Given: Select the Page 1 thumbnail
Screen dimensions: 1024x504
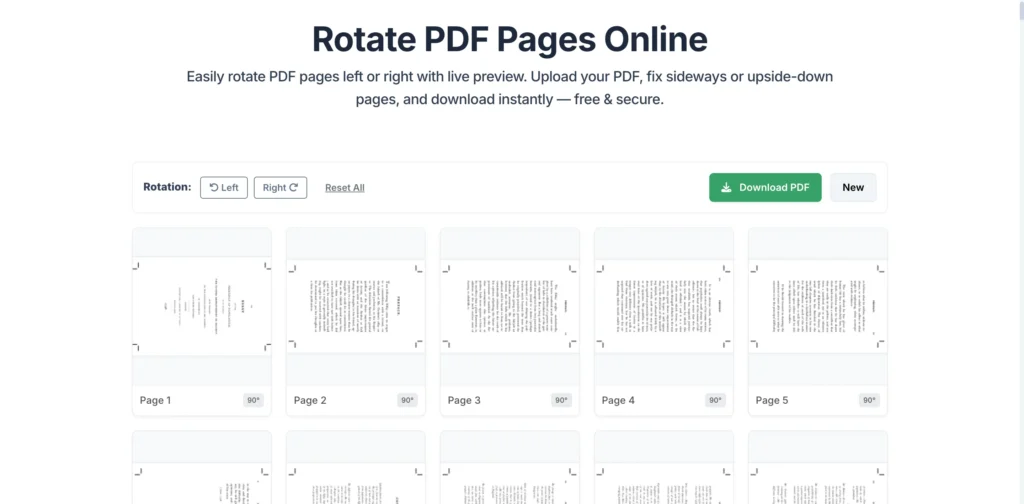Looking at the screenshot, I should 202,306.
